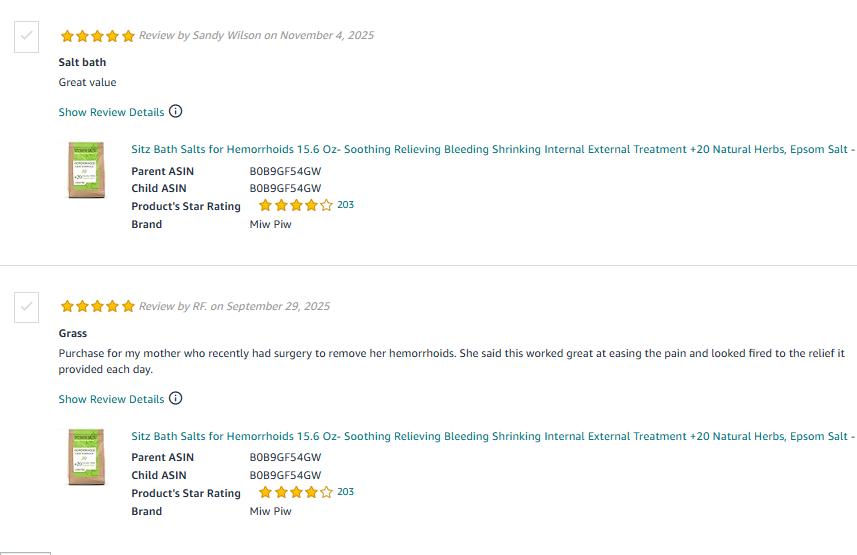Screen dimensions: 857x555
Task: Expand Show Review Details for Salt bath review
Action: pyautogui.click(x=111, y=112)
